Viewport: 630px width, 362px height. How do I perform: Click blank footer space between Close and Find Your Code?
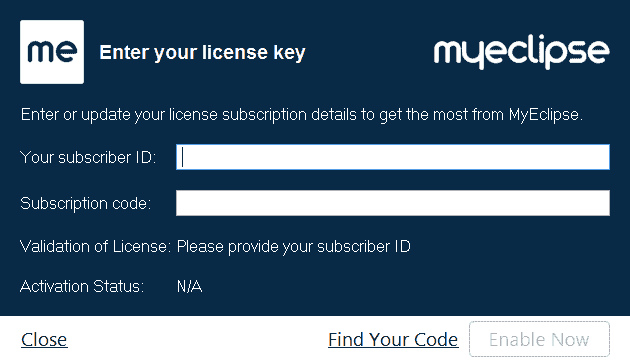pyautogui.click(x=198, y=340)
